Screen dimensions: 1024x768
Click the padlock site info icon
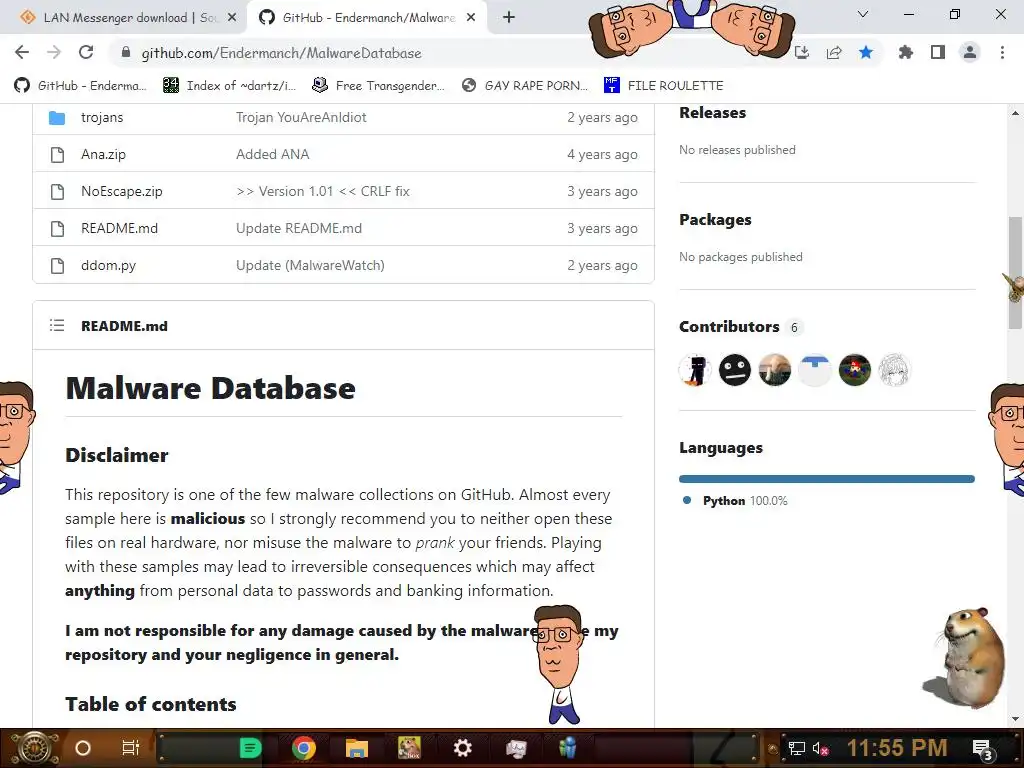pos(126,53)
